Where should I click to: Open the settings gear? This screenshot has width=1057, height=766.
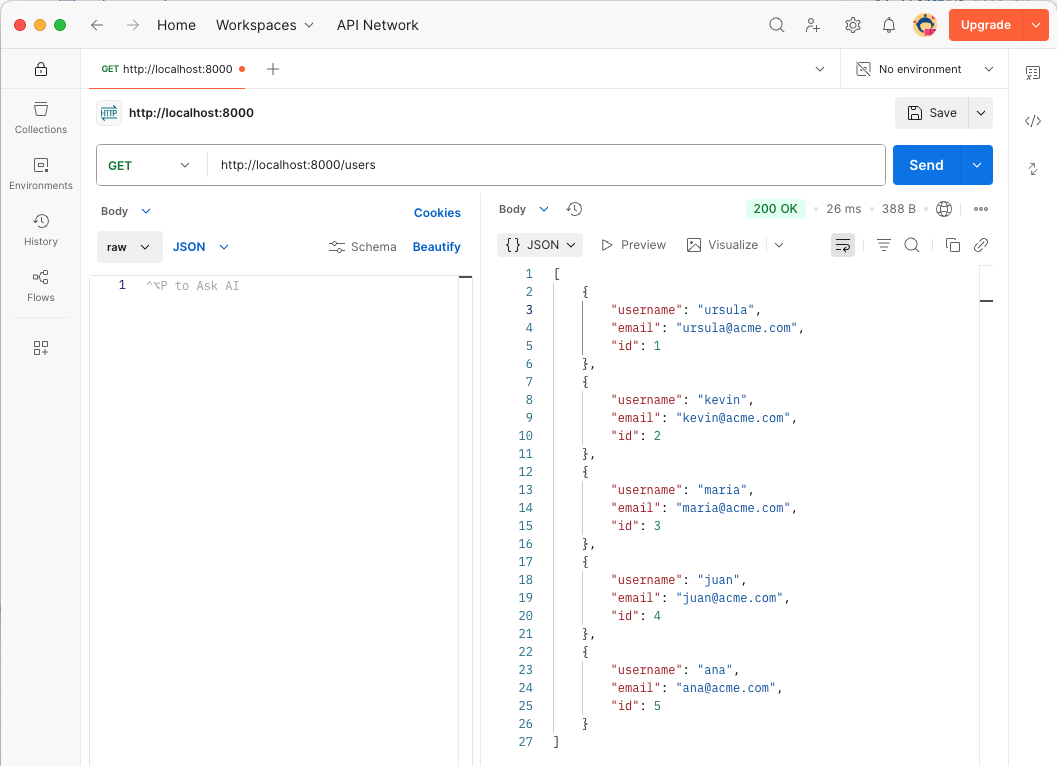(853, 25)
